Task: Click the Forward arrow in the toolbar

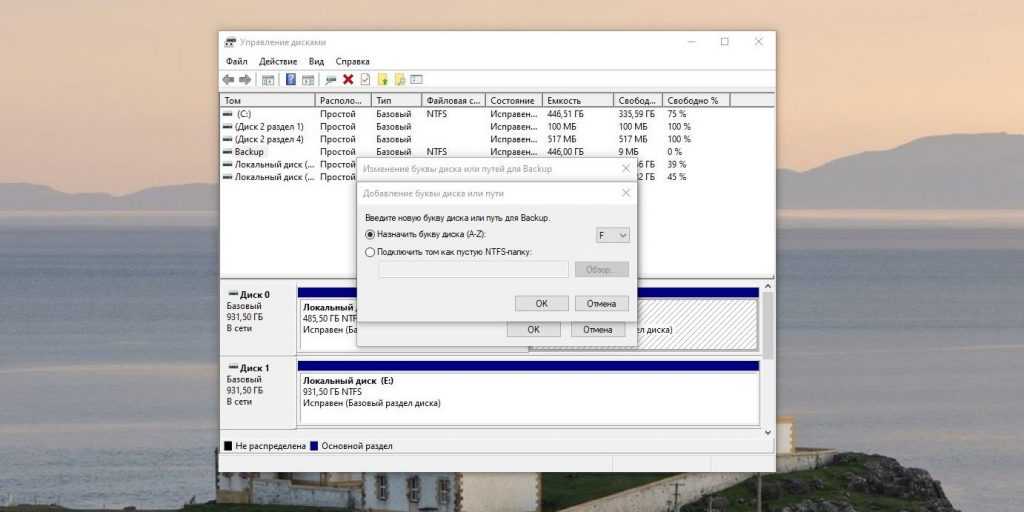Action: pos(245,79)
